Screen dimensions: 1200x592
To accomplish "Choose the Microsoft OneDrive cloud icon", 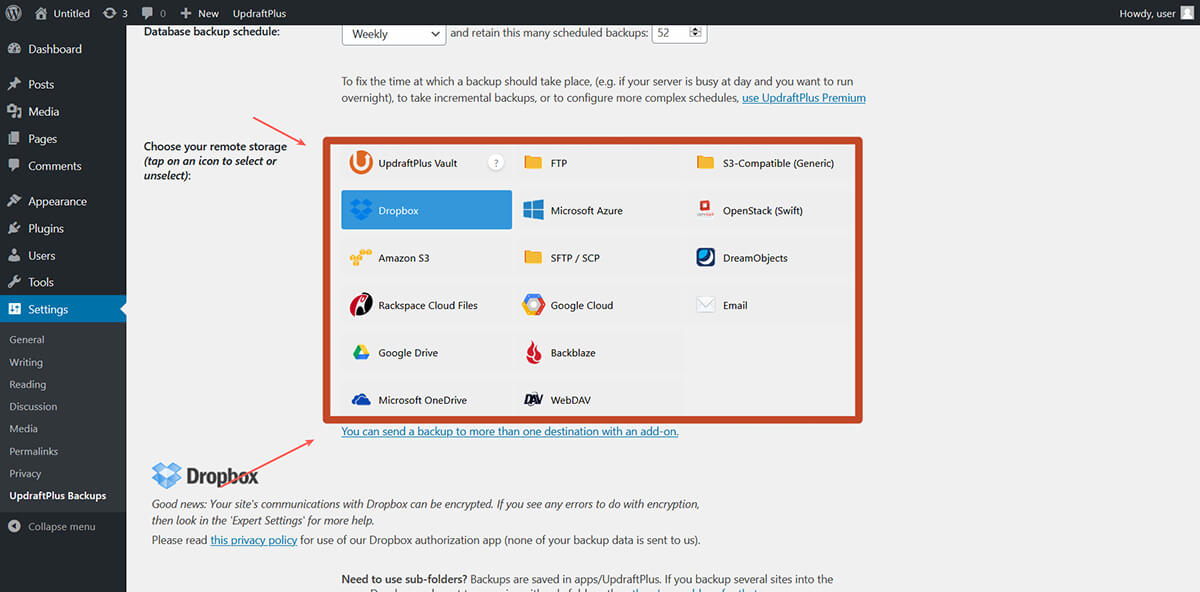I will click(x=360, y=400).
